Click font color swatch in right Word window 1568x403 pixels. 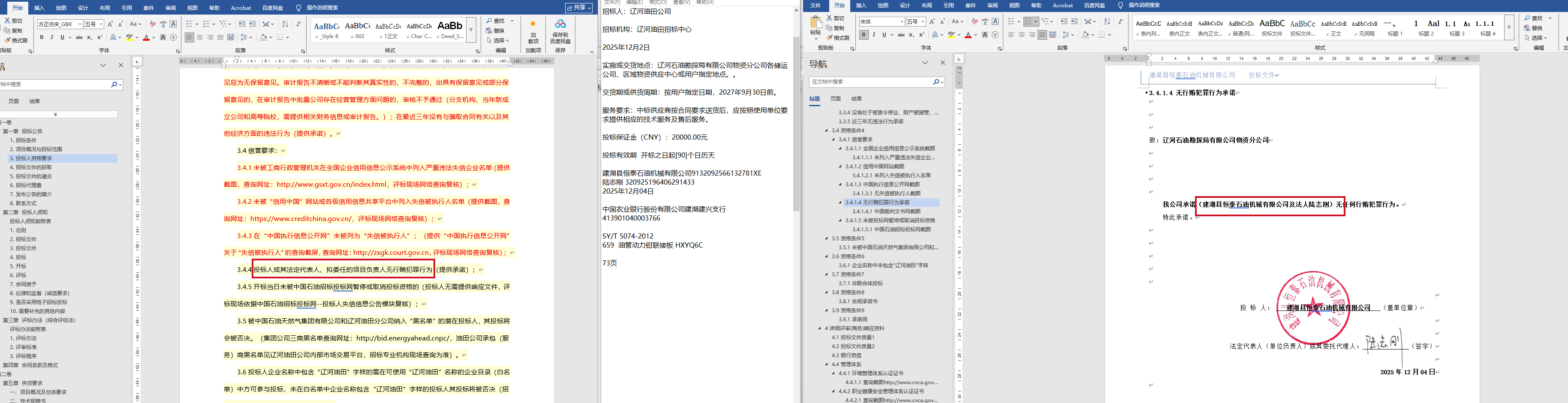[968, 35]
